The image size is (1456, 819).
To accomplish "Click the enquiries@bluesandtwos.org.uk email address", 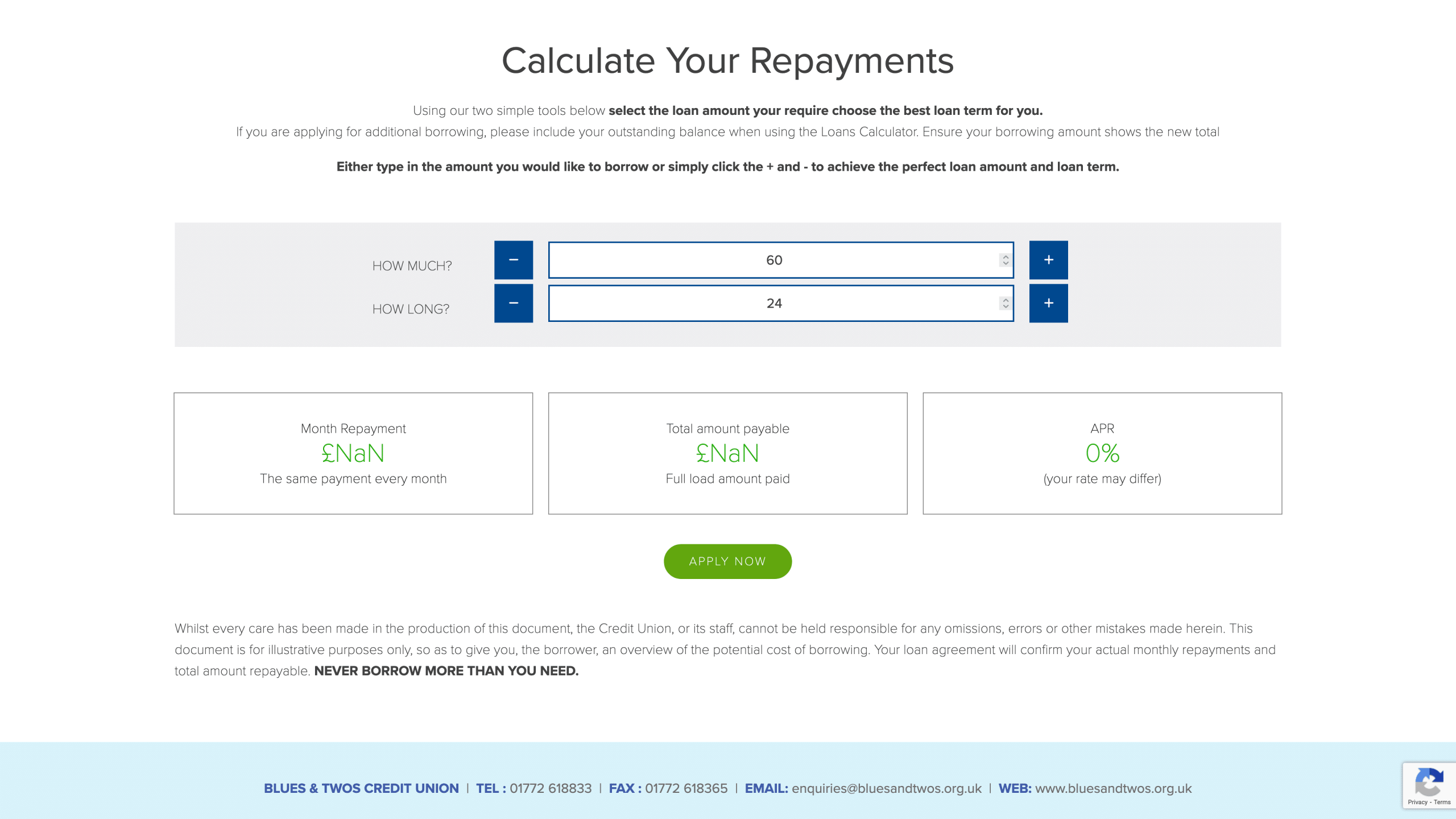I will point(886,788).
